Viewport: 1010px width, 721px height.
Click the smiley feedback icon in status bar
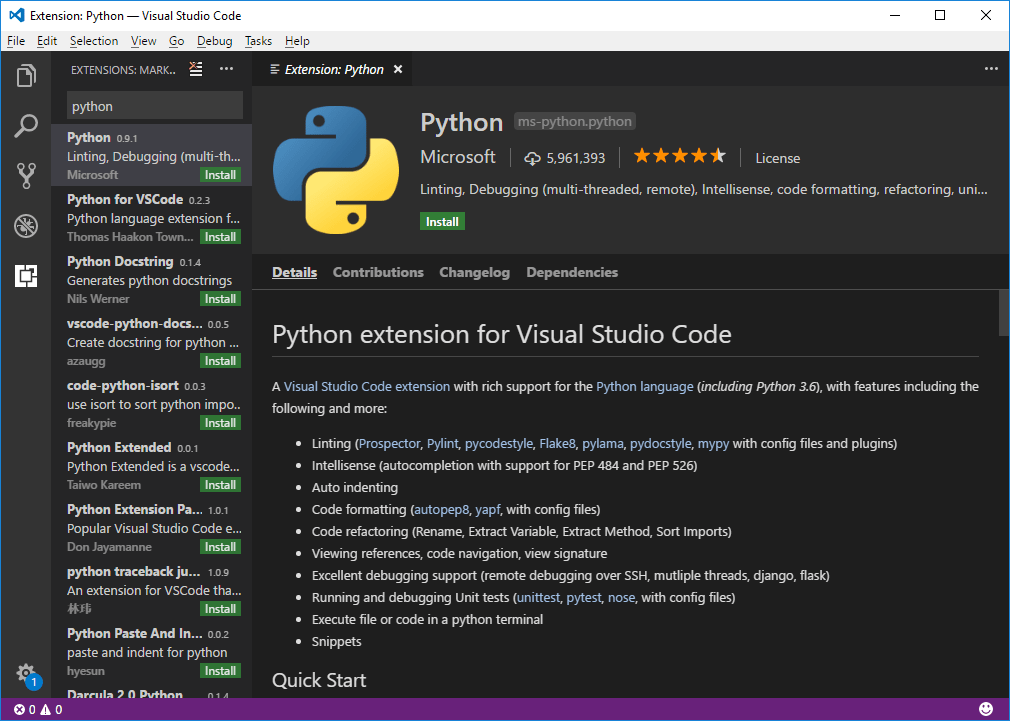[986, 709]
